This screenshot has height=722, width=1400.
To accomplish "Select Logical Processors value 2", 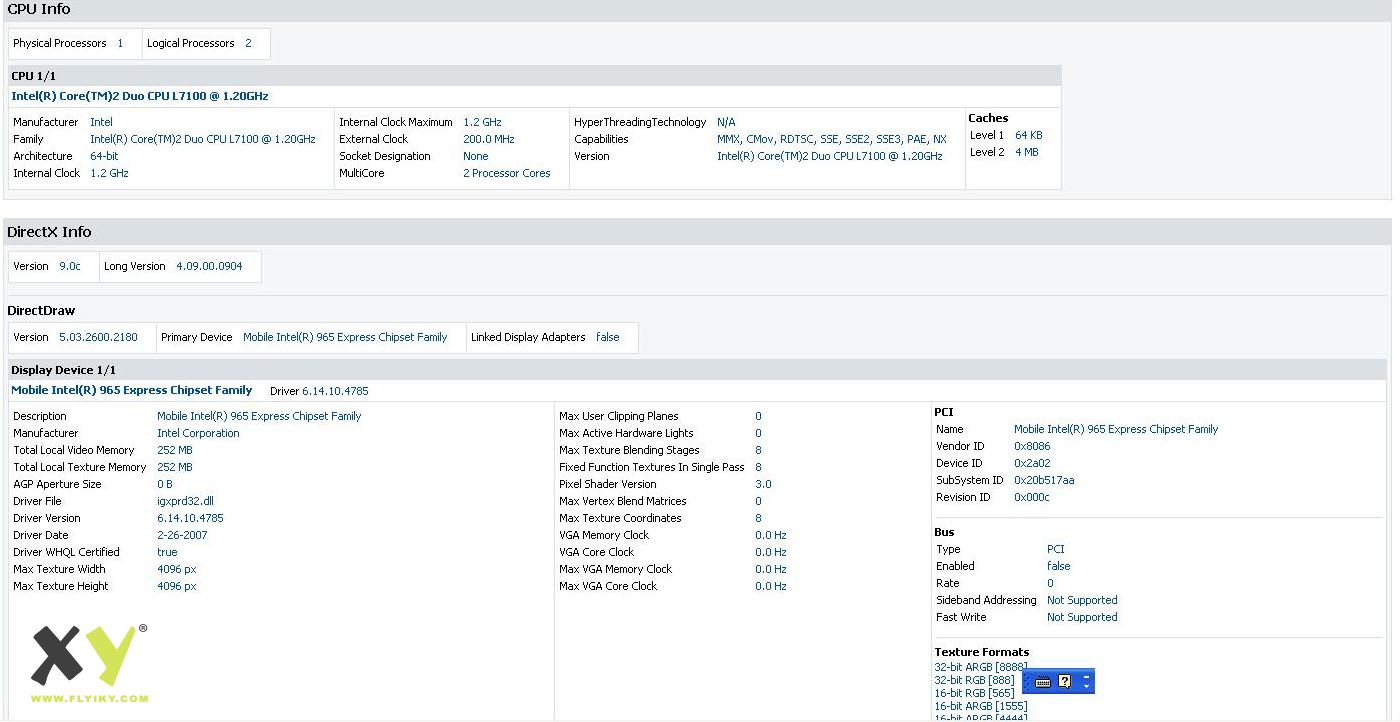I will (x=248, y=43).
